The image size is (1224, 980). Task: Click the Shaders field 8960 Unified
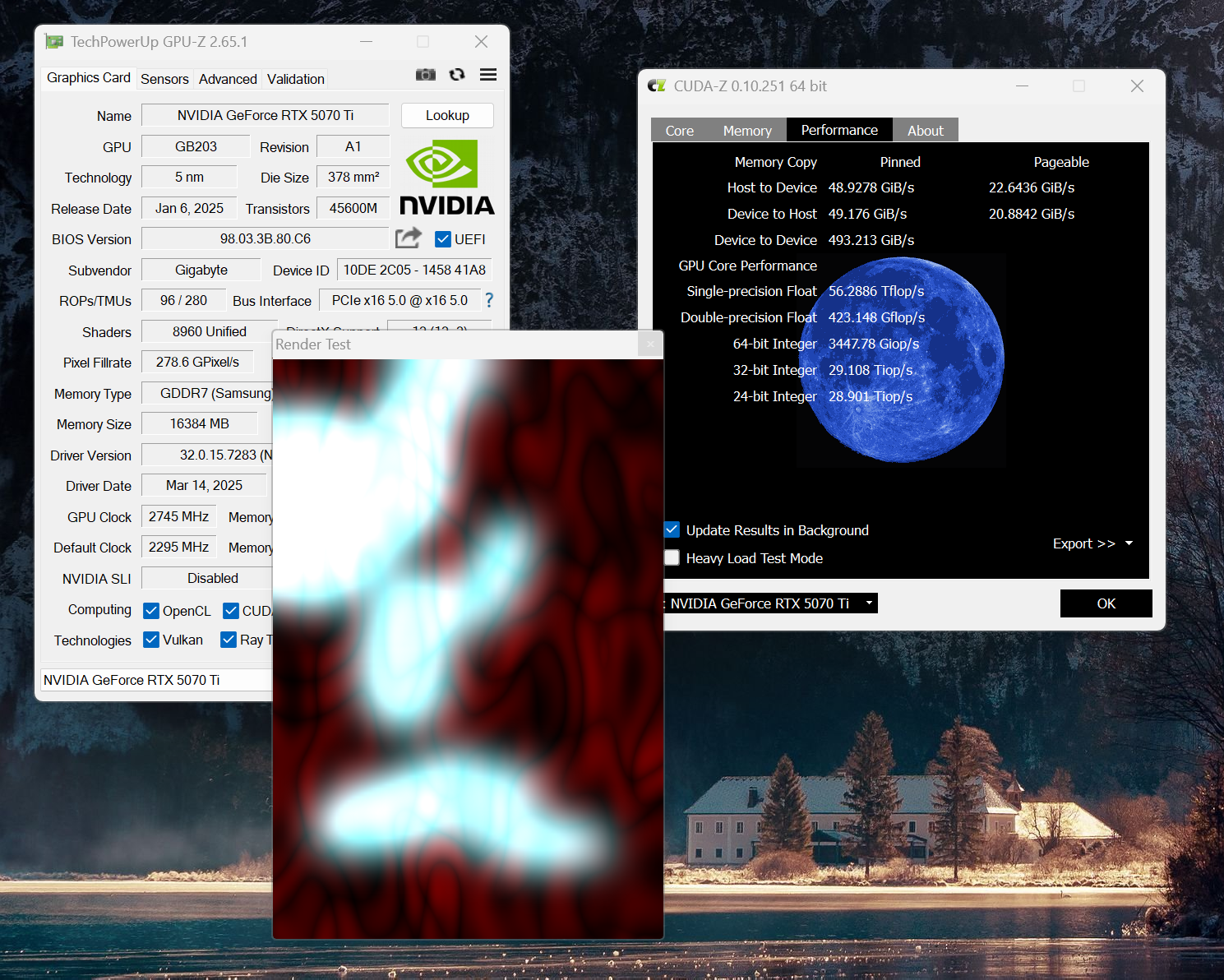(x=209, y=331)
